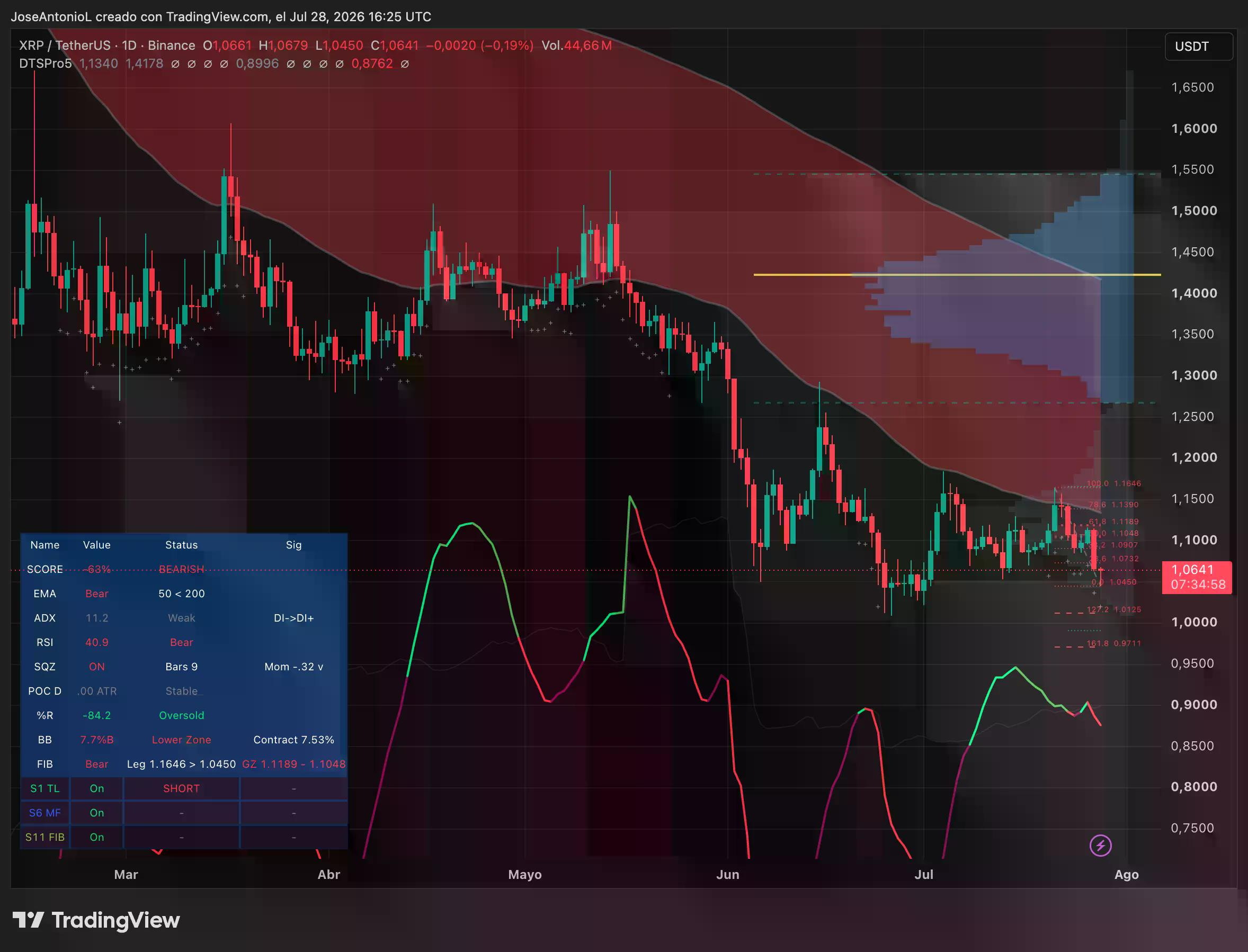Click the 'Contract 7.53%' cell
The image size is (1248, 952).
(x=293, y=740)
